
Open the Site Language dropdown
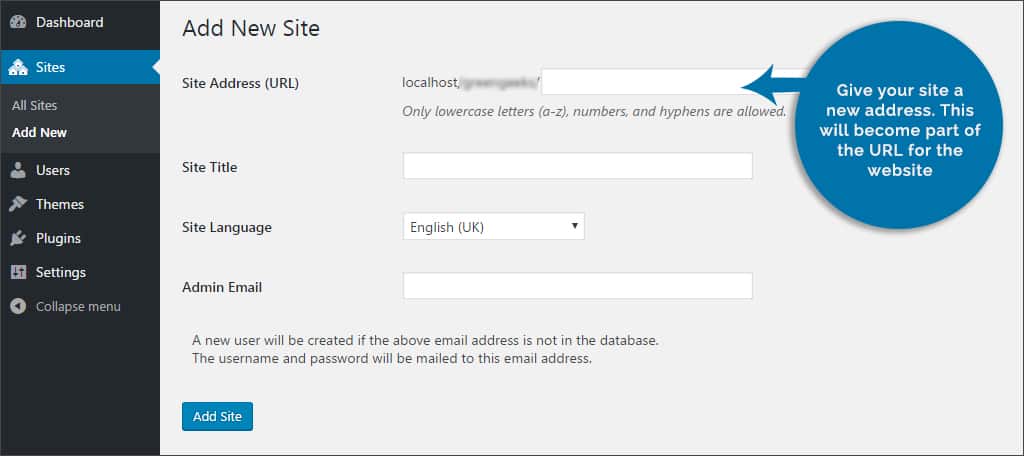pos(493,227)
